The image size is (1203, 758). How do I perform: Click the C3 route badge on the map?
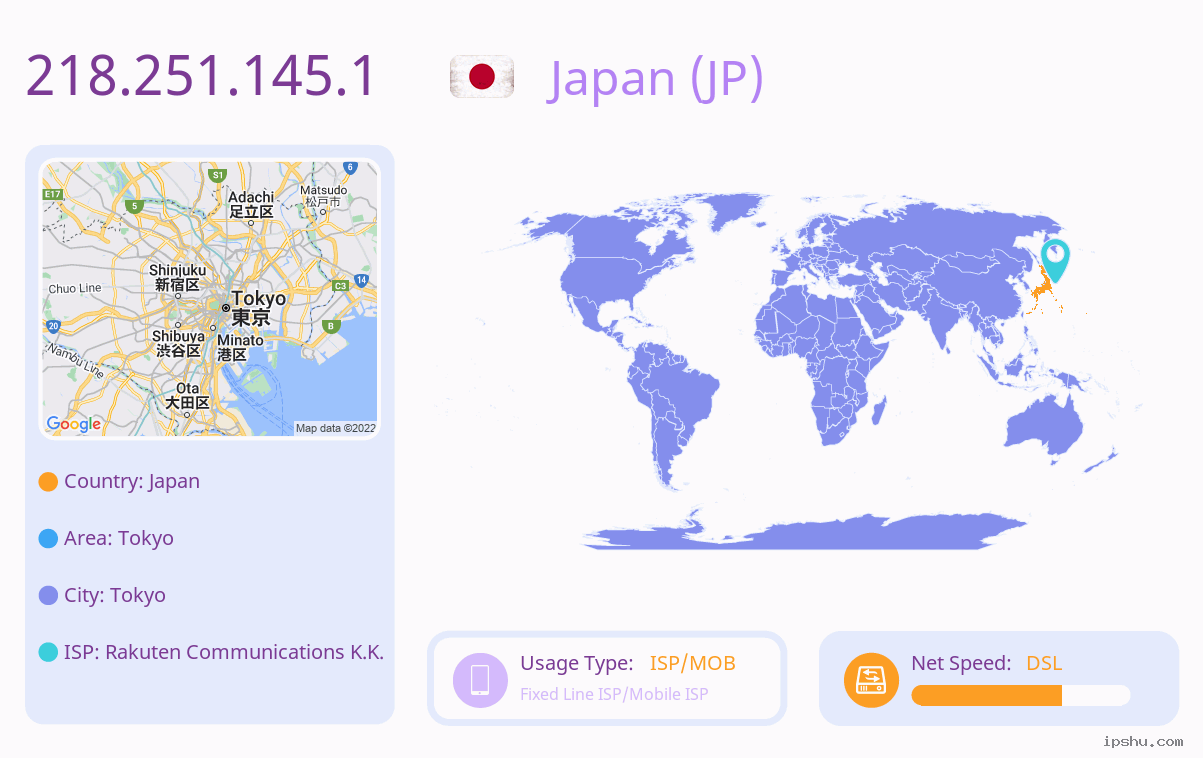340,286
